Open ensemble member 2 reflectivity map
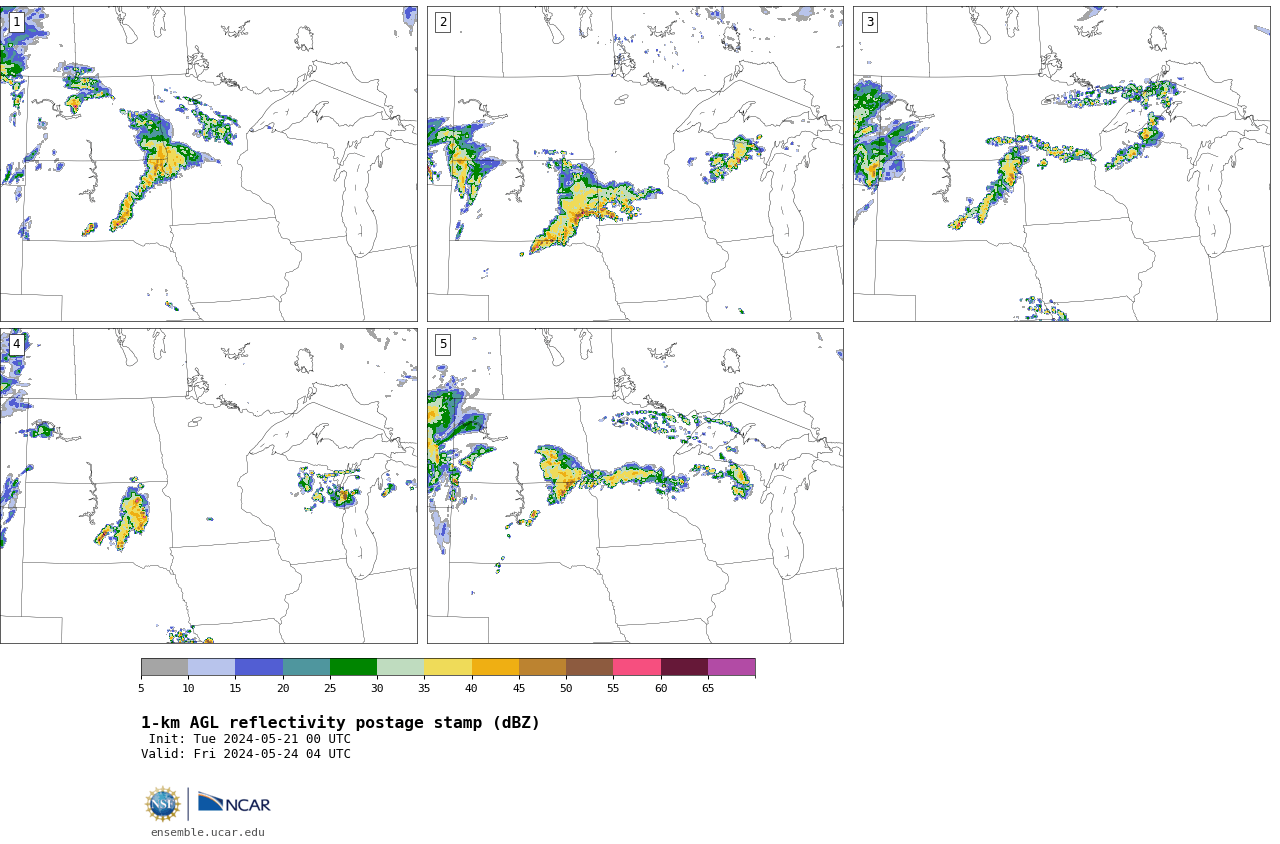 (635, 164)
